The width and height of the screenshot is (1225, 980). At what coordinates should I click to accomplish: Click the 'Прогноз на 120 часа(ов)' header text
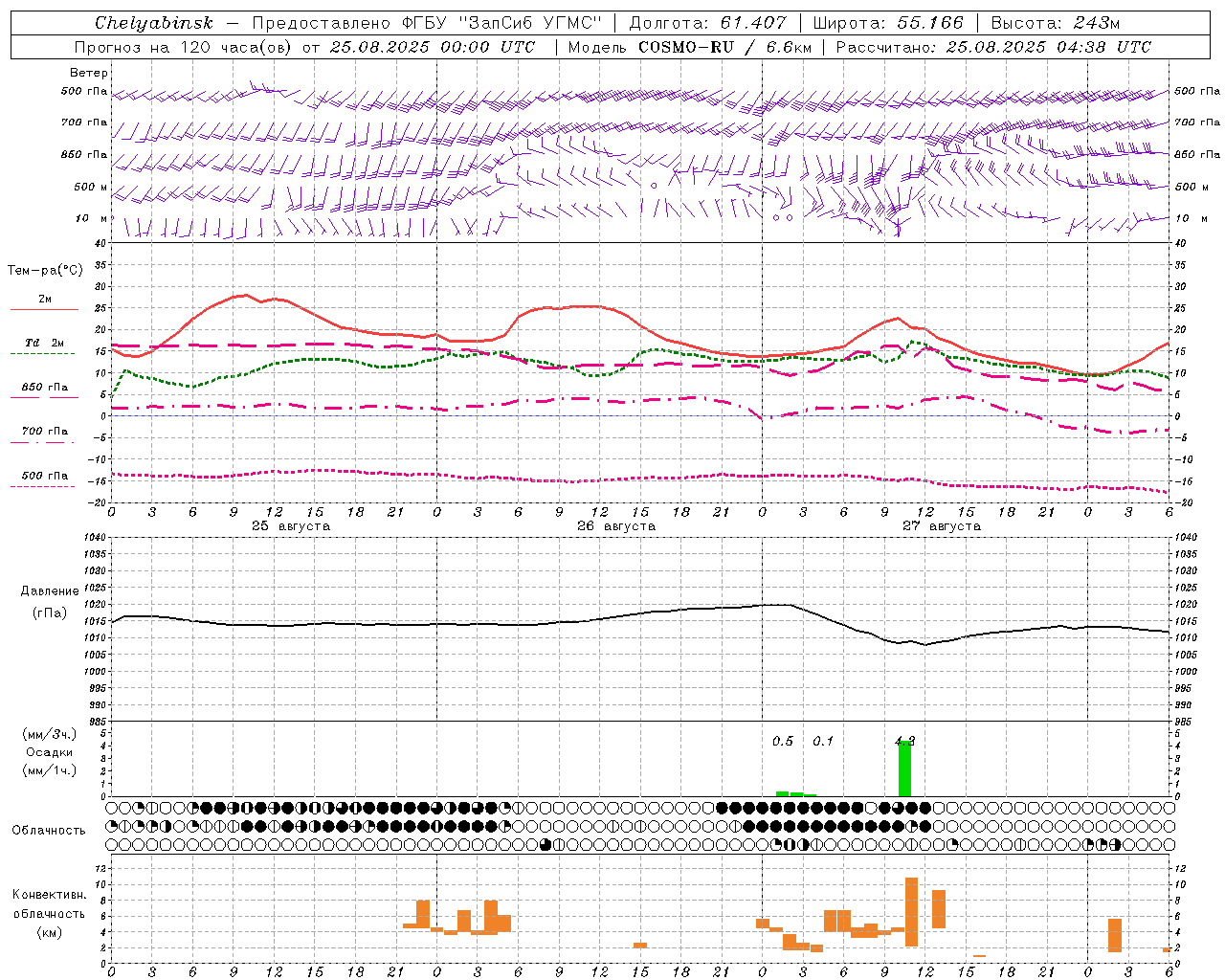pyautogui.click(x=184, y=47)
